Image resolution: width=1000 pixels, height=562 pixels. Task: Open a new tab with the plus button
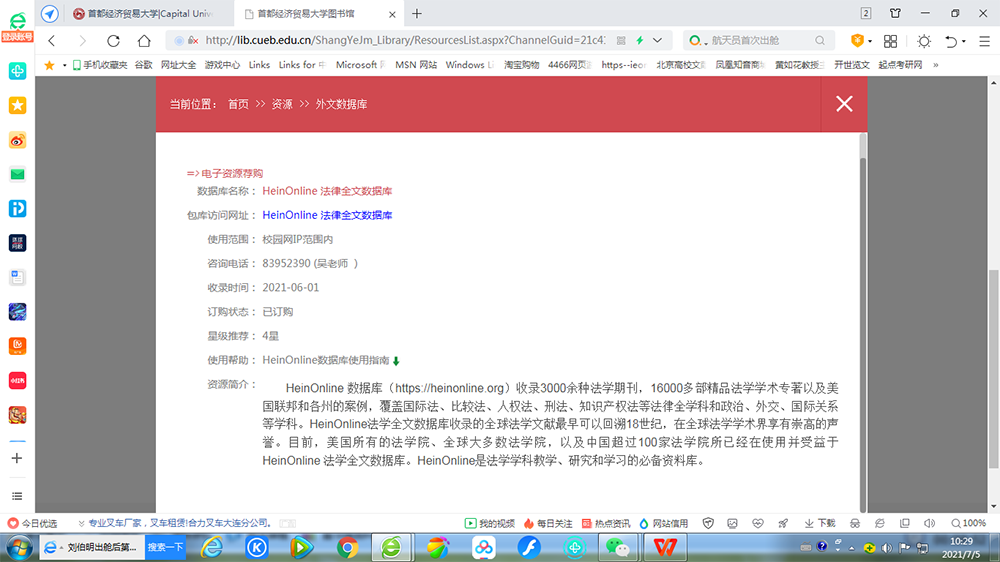point(417,13)
